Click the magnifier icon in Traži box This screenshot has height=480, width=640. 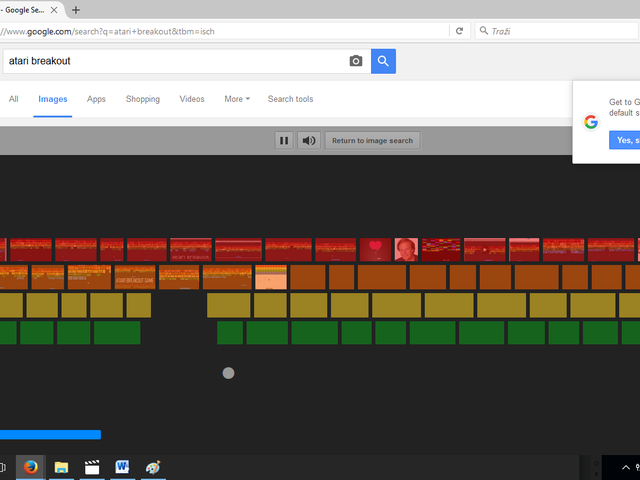coord(484,31)
